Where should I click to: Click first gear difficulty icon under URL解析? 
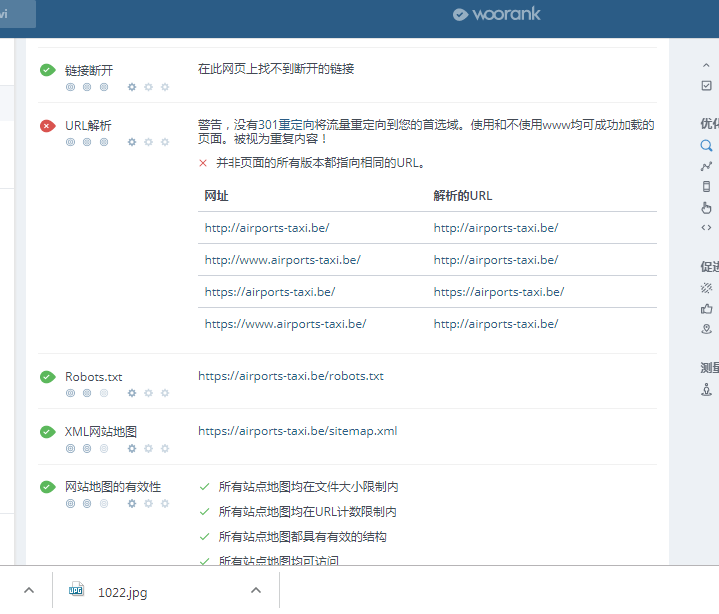pyautogui.click(x=132, y=142)
